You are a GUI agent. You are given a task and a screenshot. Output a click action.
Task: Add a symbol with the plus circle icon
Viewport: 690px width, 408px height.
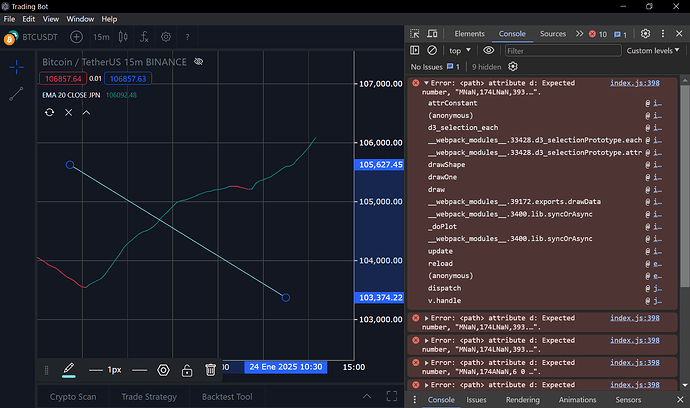coord(76,37)
